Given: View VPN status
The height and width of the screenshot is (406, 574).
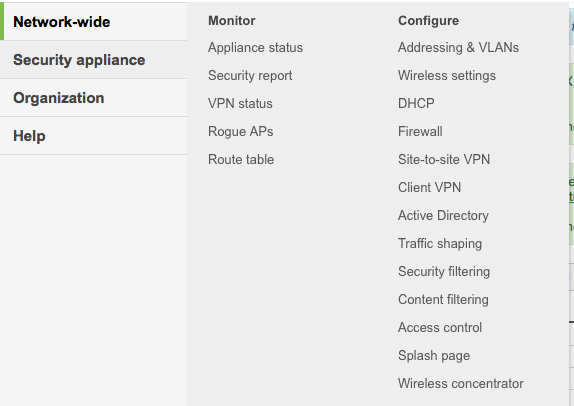Looking at the screenshot, I should tap(240, 103).
